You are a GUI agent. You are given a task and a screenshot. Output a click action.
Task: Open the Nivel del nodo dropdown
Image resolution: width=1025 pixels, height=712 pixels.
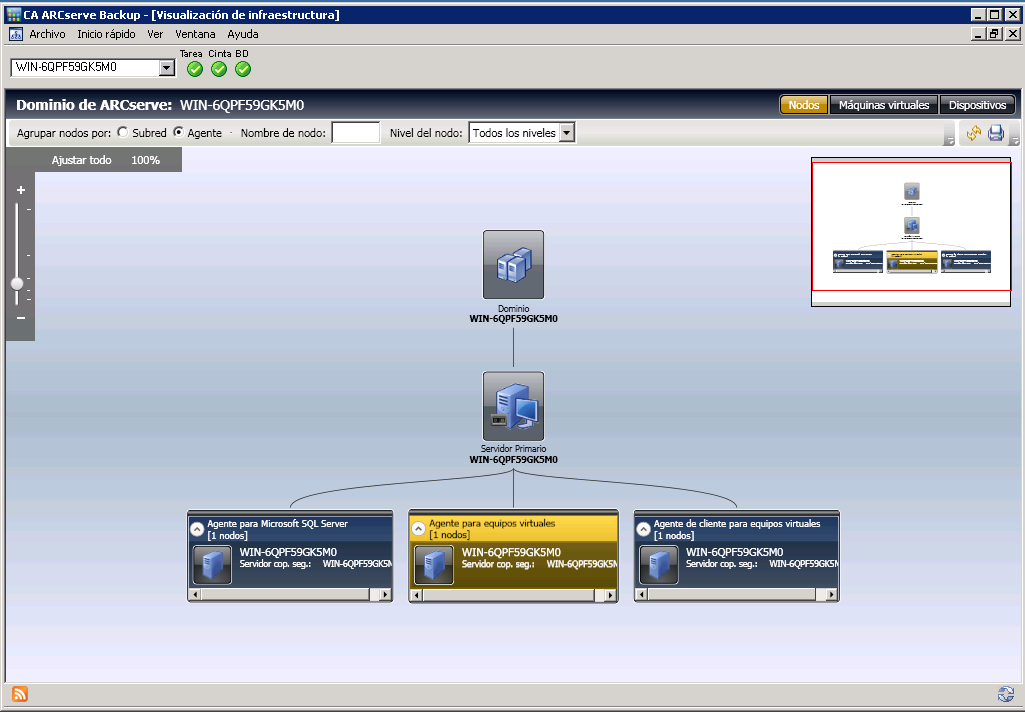(567, 133)
